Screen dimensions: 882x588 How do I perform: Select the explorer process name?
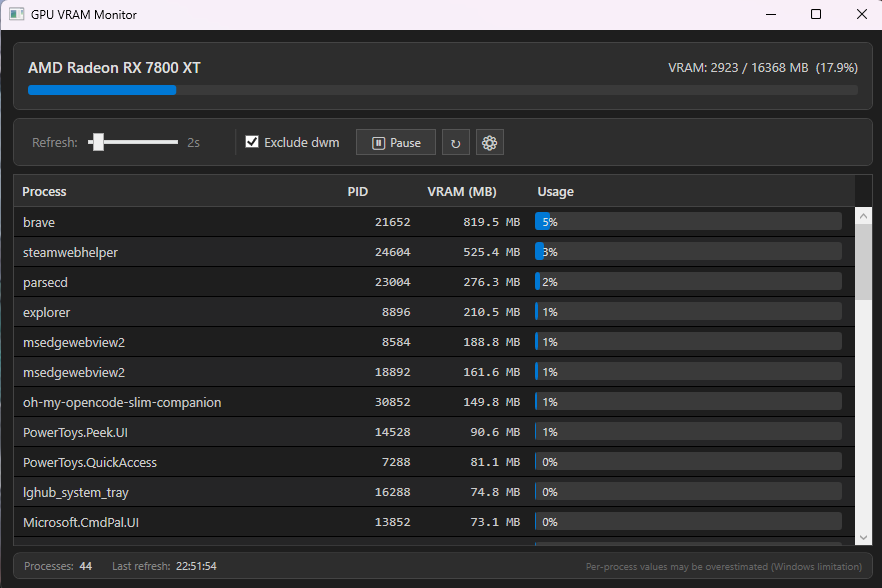46,312
